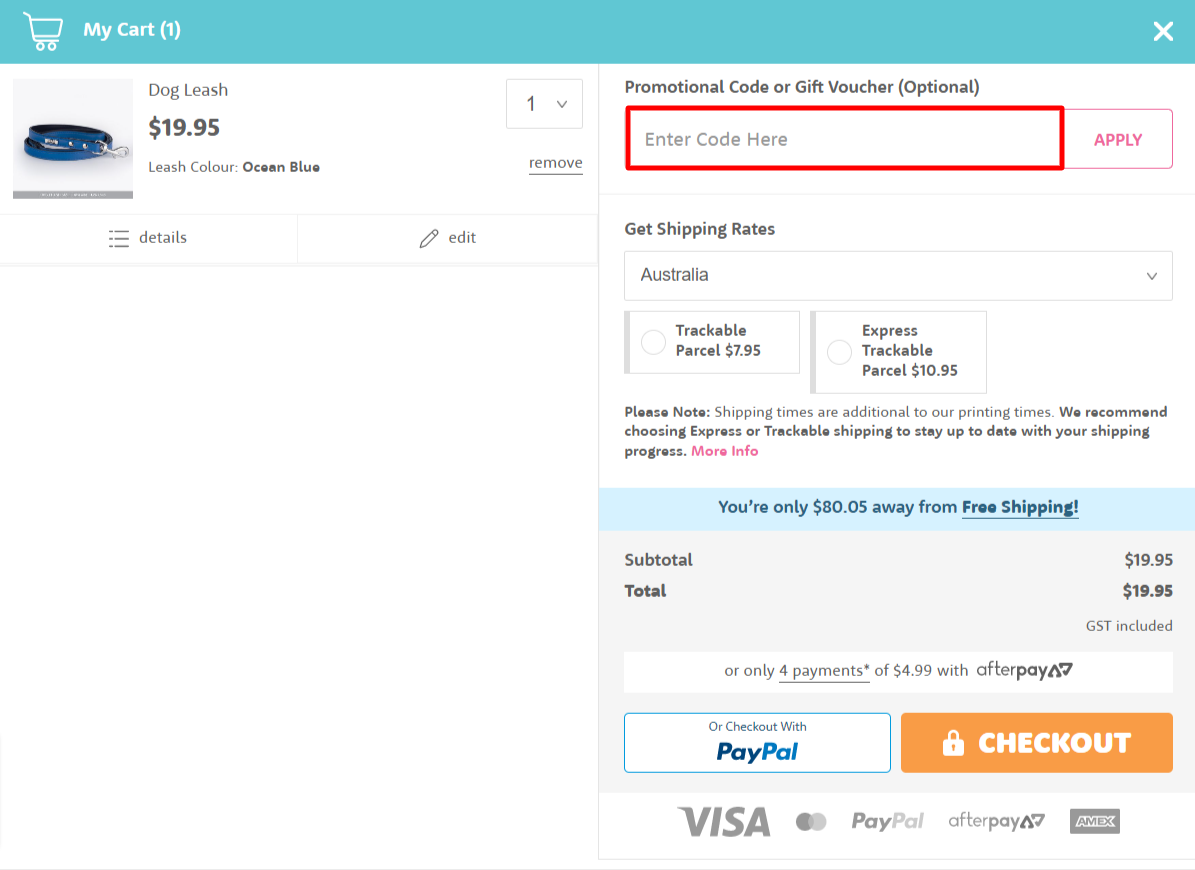Open the quantity dropdown for Dog Leash
The image size is (1195, 870).
tap(544, 104)
